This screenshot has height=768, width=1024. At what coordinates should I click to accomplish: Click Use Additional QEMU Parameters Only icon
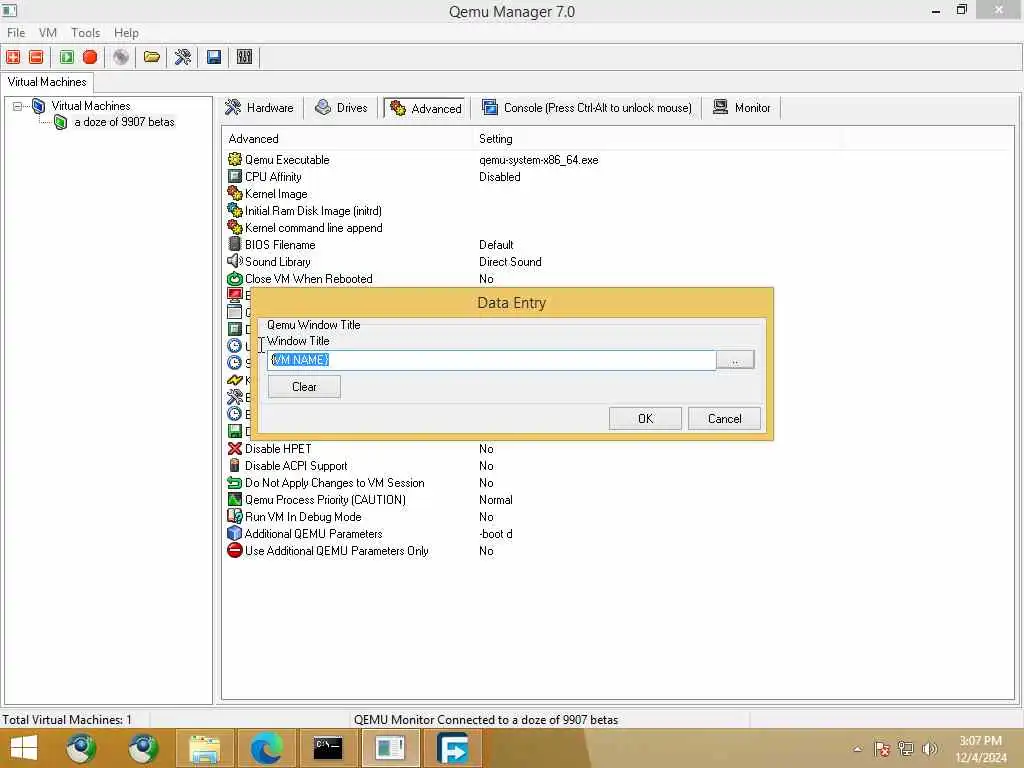pyautogui.click(x=234, y=551)
